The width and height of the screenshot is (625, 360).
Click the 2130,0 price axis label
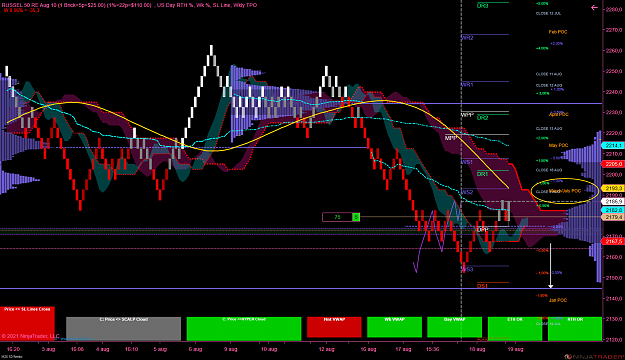pos(614,319)
